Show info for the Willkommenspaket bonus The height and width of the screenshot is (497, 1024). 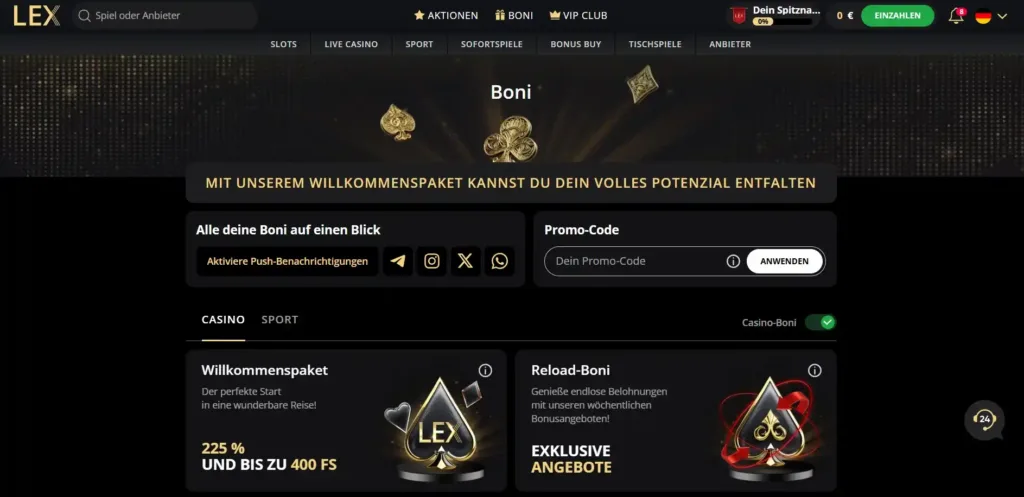[485, 370]
